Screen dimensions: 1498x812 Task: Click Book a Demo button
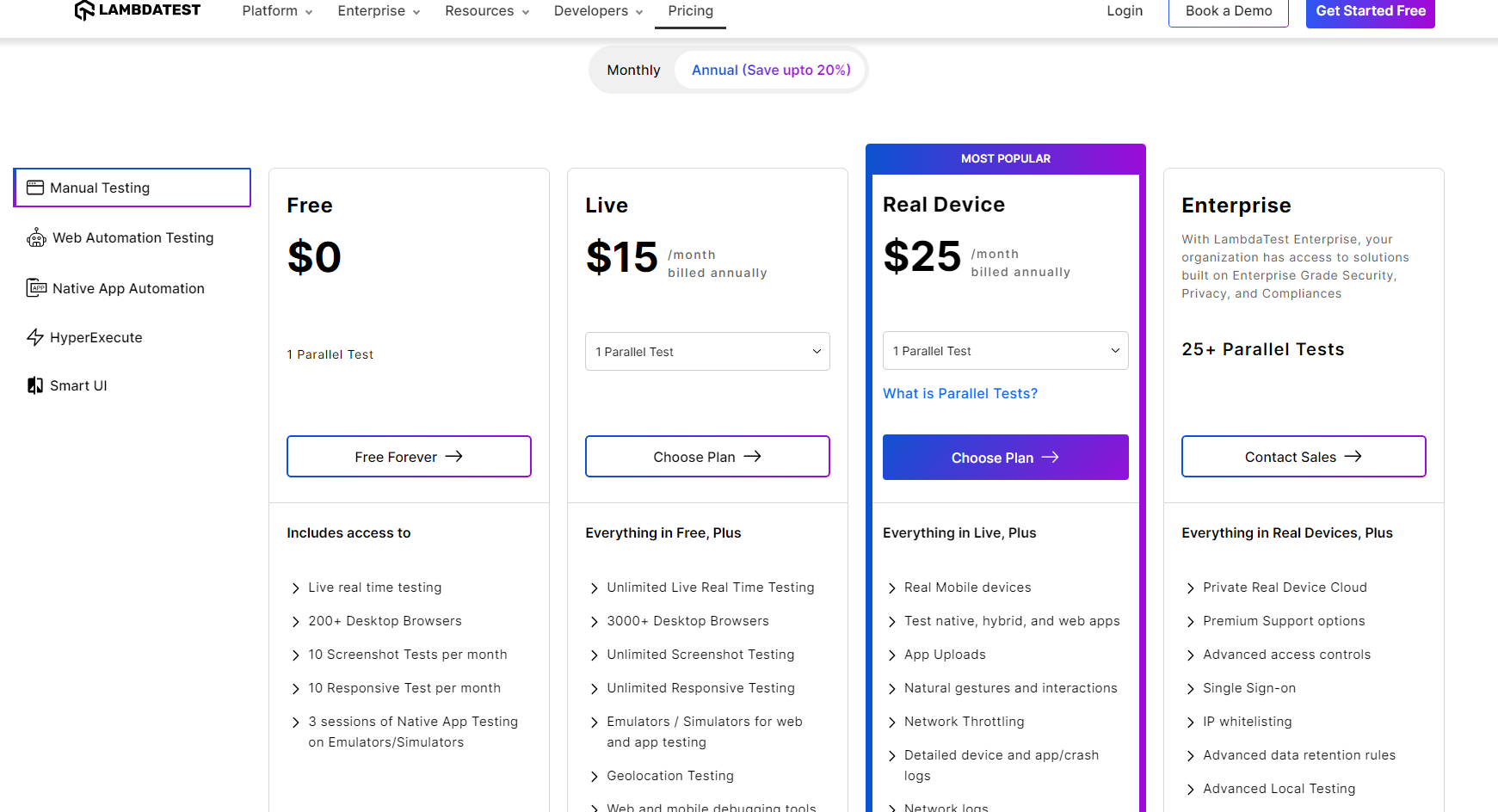coord(1228,11)
